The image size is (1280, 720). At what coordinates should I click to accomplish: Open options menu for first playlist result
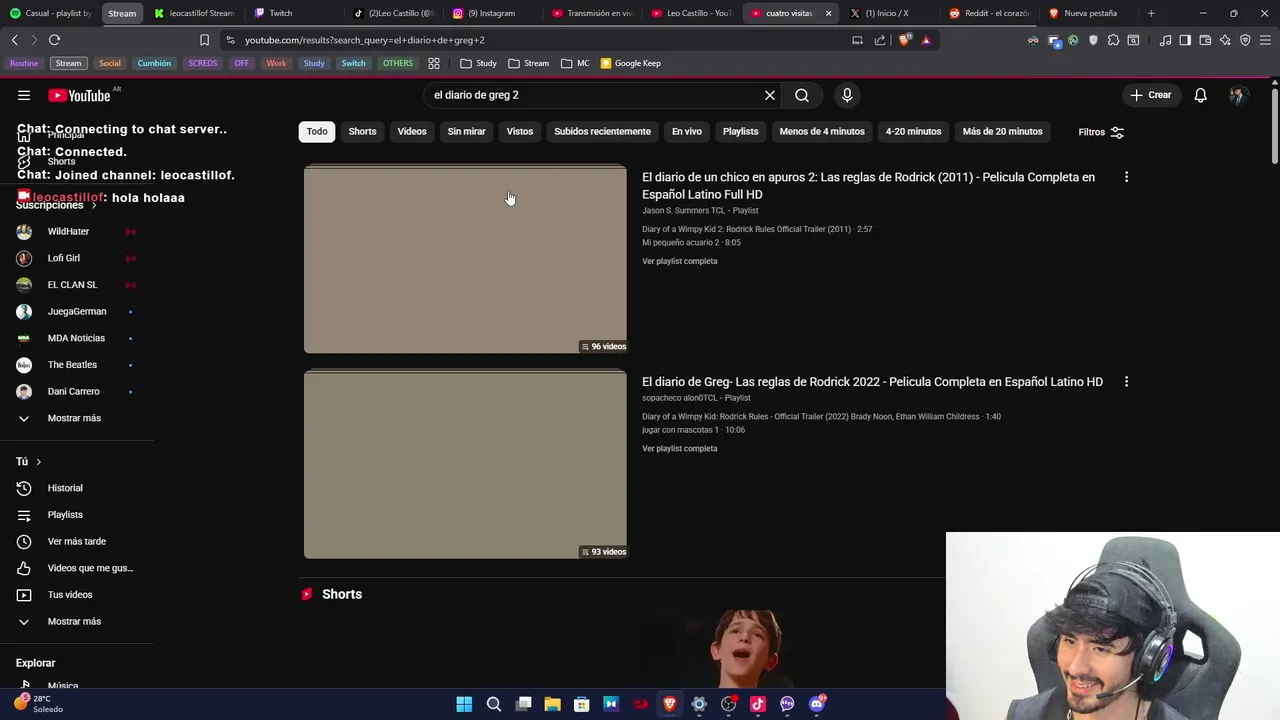point(1126,177)
